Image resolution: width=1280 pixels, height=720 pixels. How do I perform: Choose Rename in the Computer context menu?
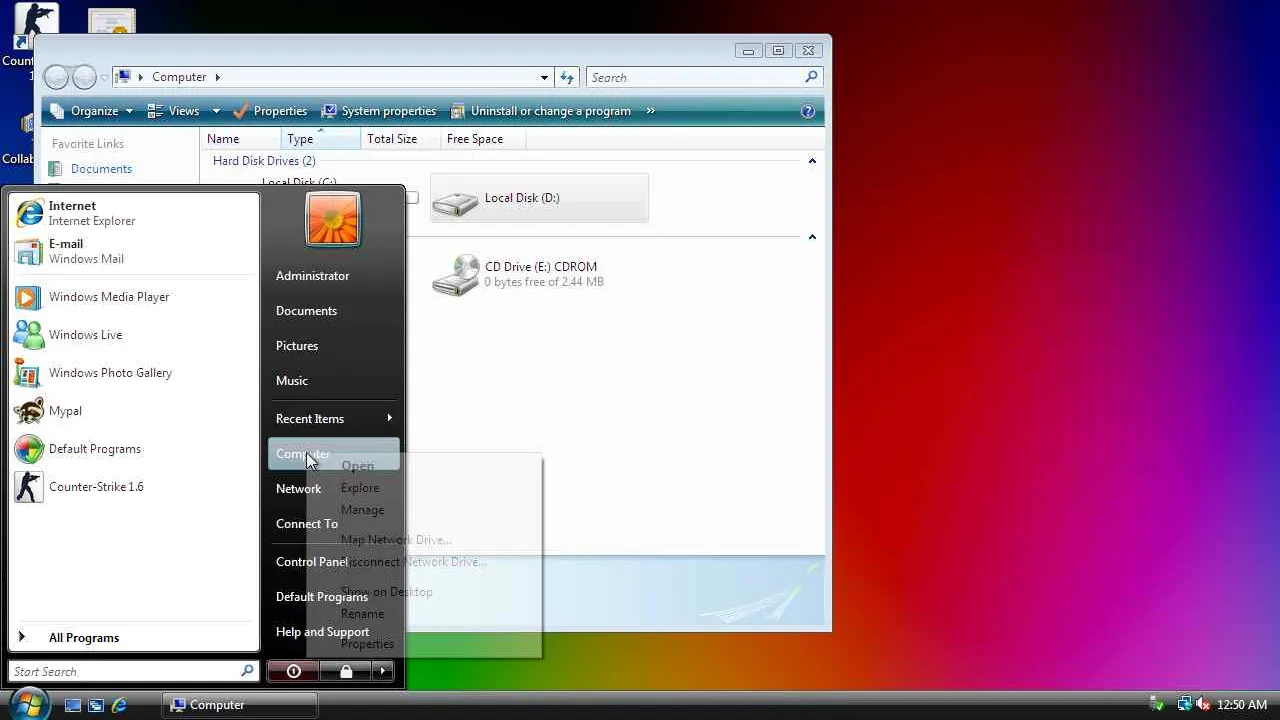tap(362, 614)
